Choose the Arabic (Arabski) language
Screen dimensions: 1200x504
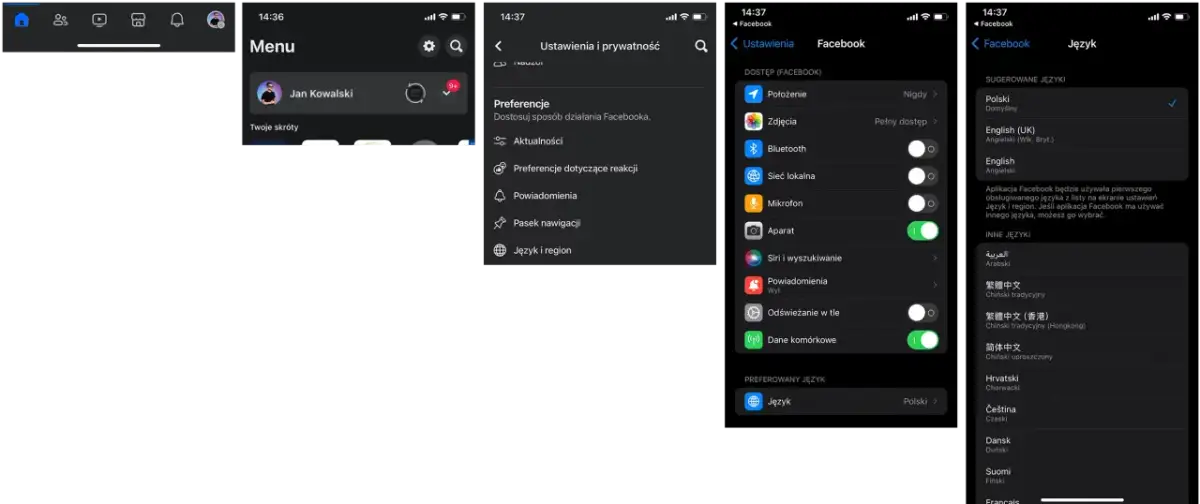point(1081,258)
